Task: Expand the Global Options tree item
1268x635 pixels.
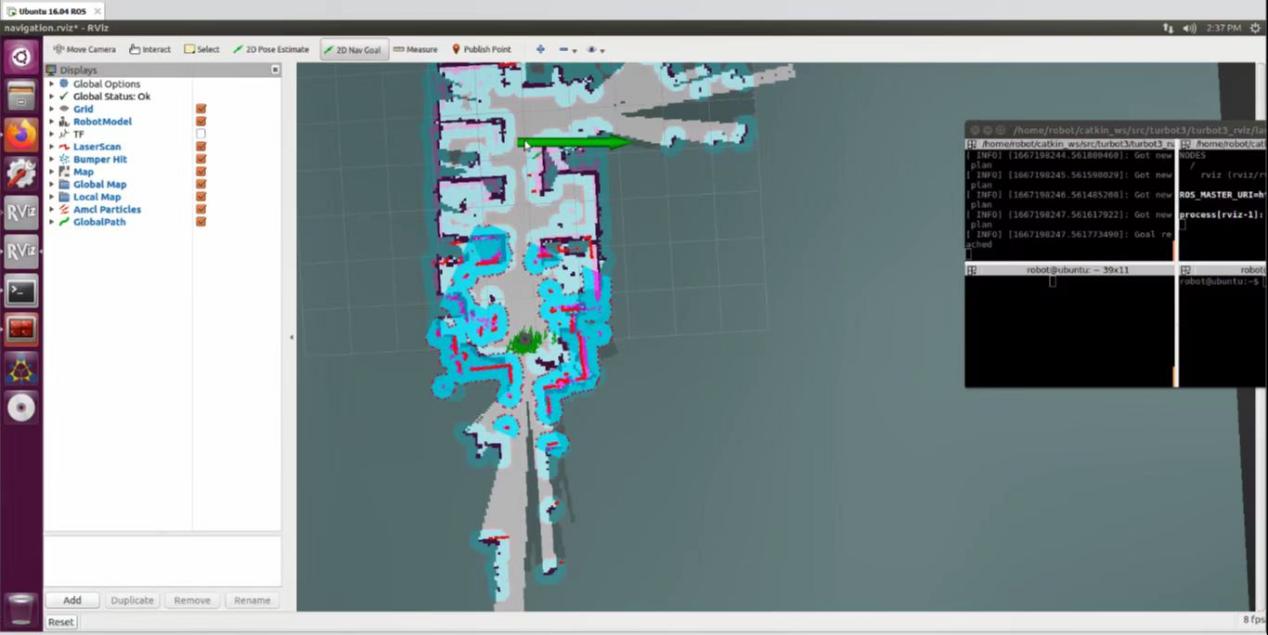Action: point(52,84)
